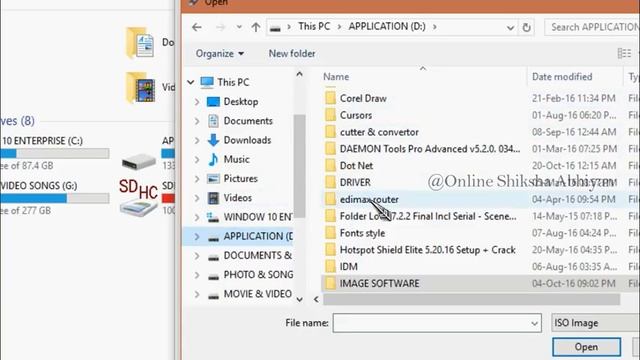
Task: Select Music in navigation pane
Action: tap(236, 159)
